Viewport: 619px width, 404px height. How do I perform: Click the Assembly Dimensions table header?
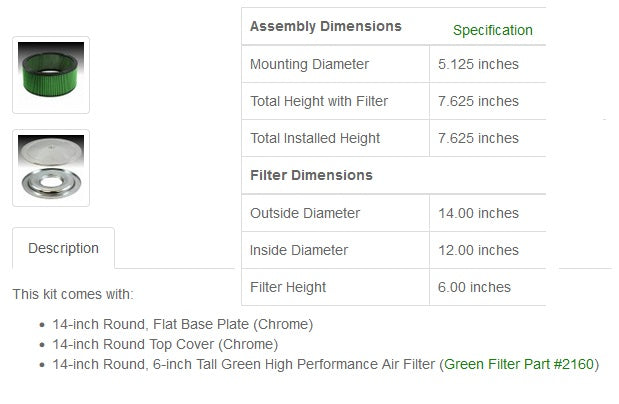(325, 26)
